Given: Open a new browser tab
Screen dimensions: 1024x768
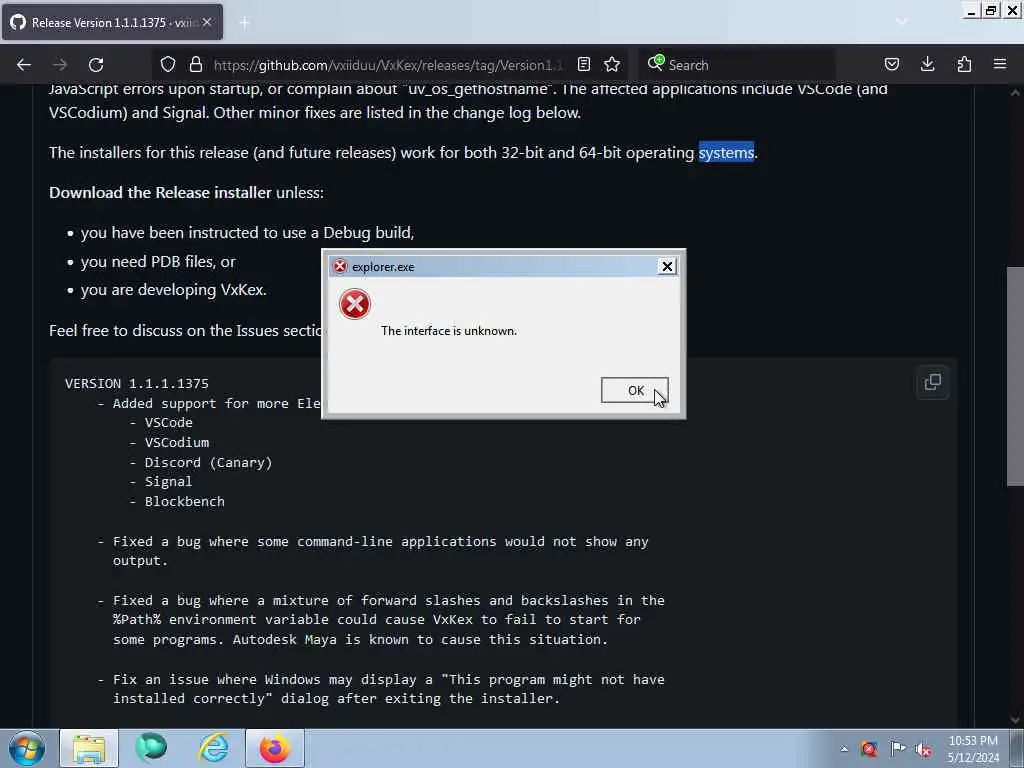Looking at the screenshot, I should tap(244, 23).
